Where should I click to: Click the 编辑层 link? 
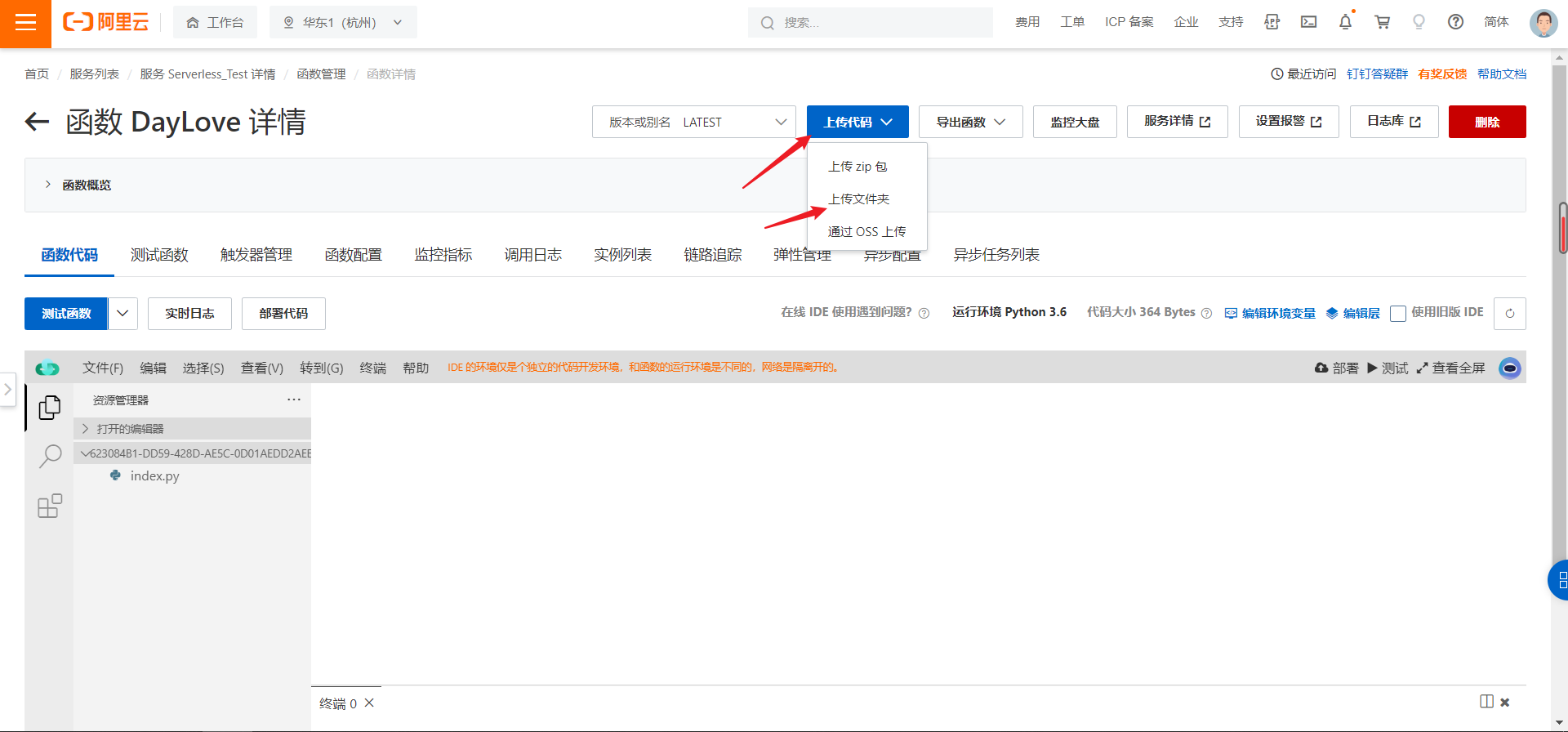1353,314
